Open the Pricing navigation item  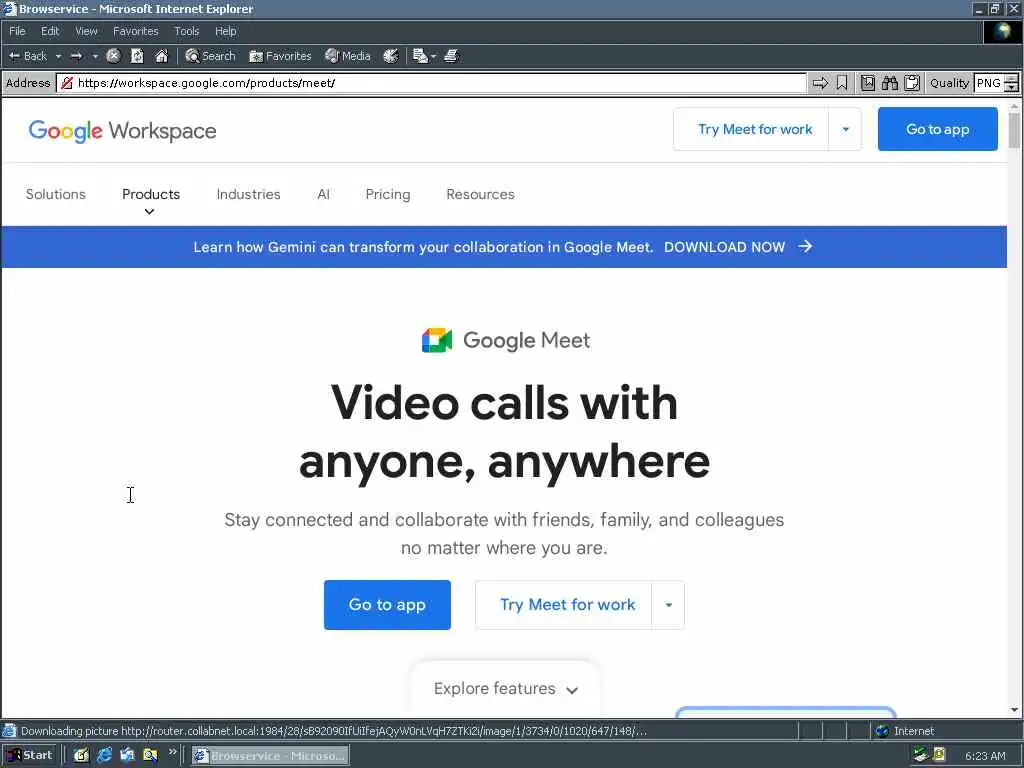click(388, 194)
